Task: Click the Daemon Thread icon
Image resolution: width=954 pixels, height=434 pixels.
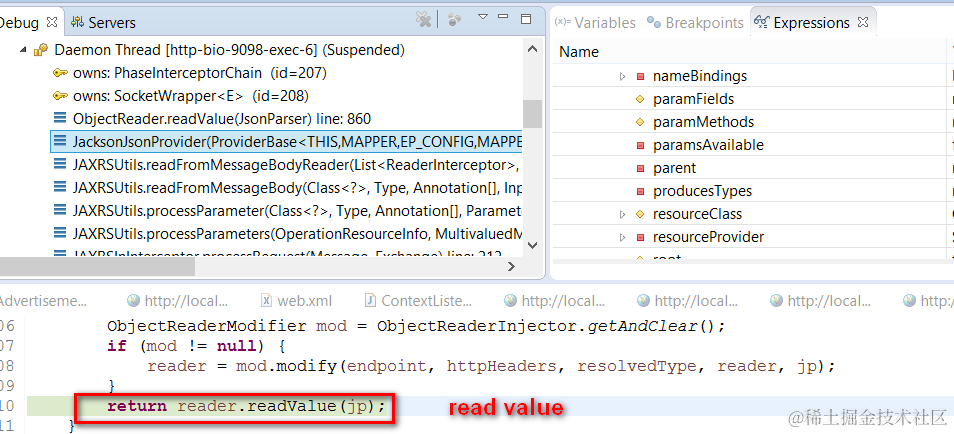Action: [x=41, y=50]
